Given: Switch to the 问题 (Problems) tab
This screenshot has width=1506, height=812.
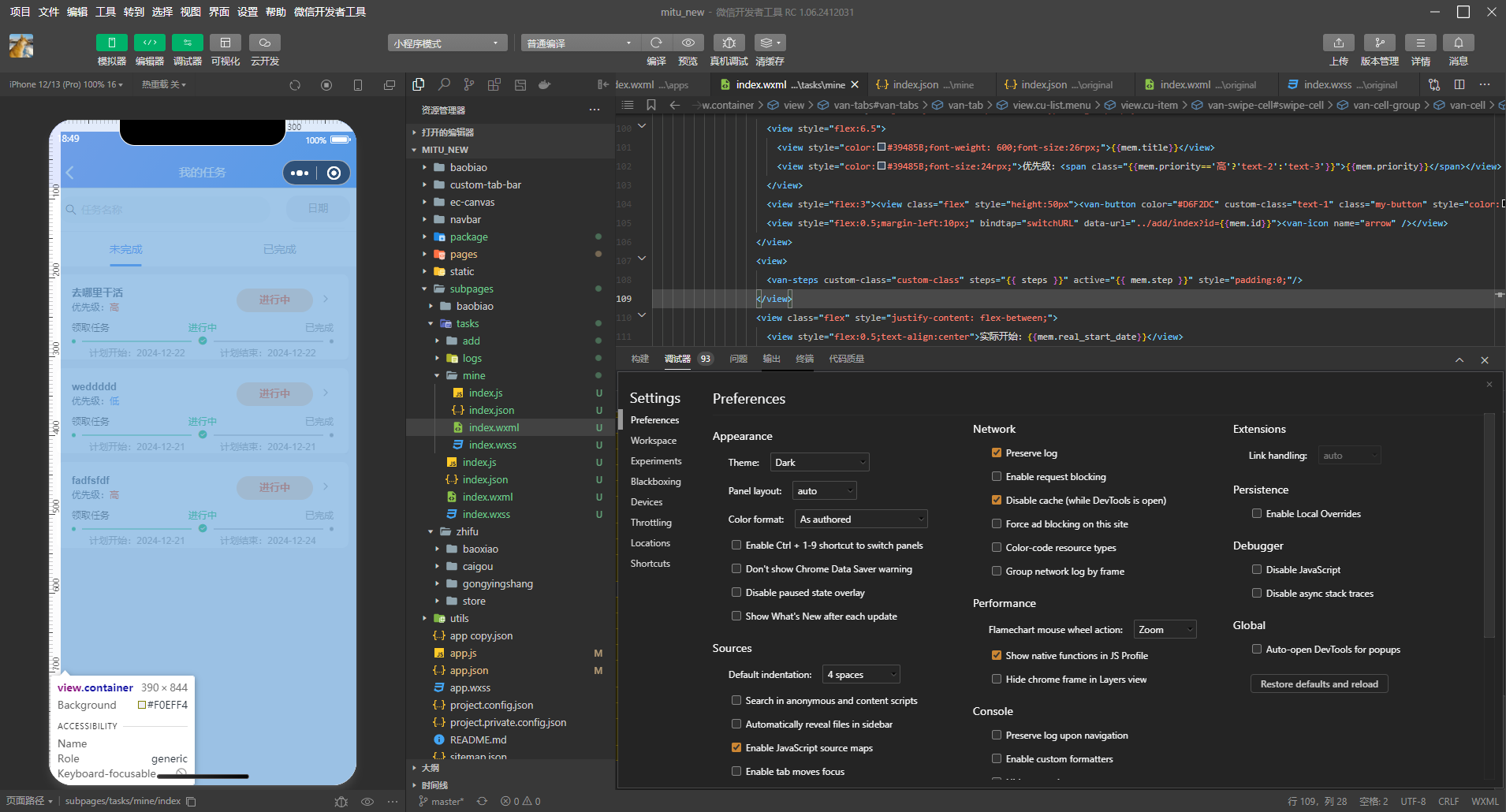Looking at the screenshot, I should tap(738, 359).
